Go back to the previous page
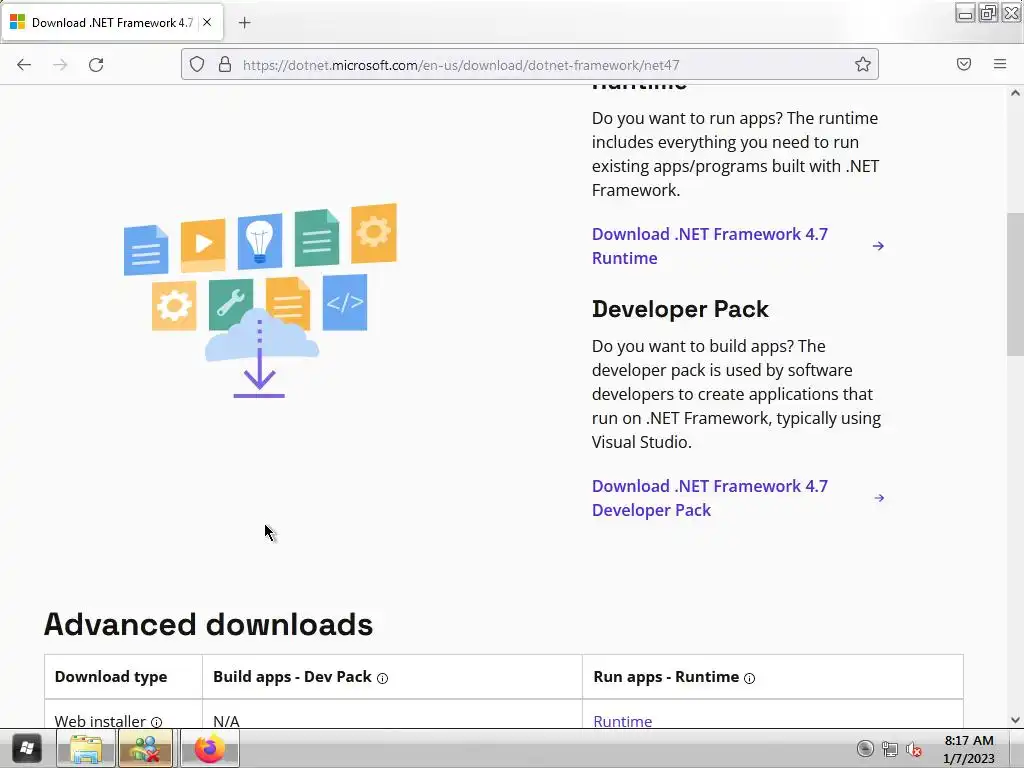Screen dimensions: 1024x768 [x=24, y=65]
